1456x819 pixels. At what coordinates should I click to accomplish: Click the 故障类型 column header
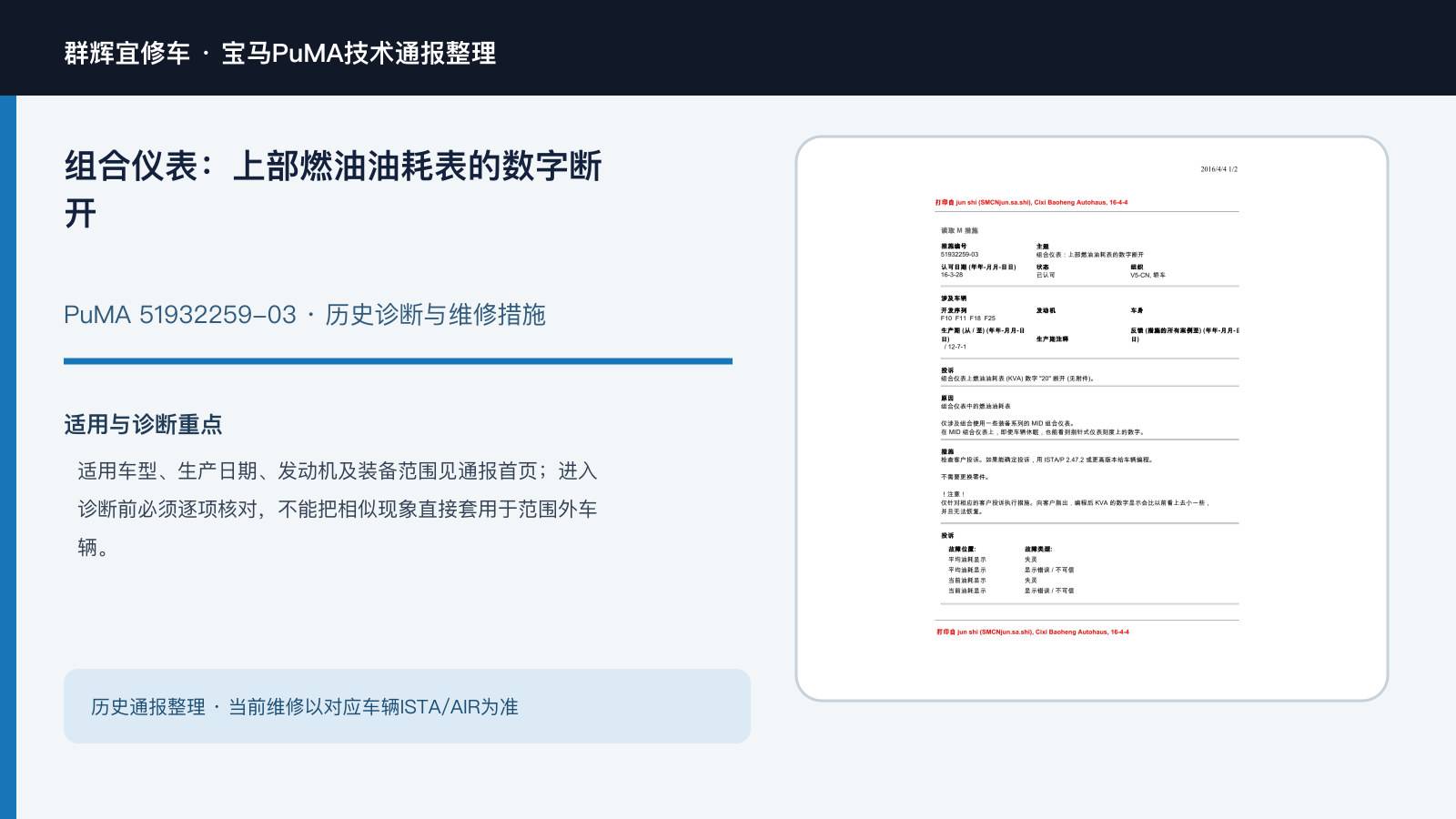click(1038, 549)
